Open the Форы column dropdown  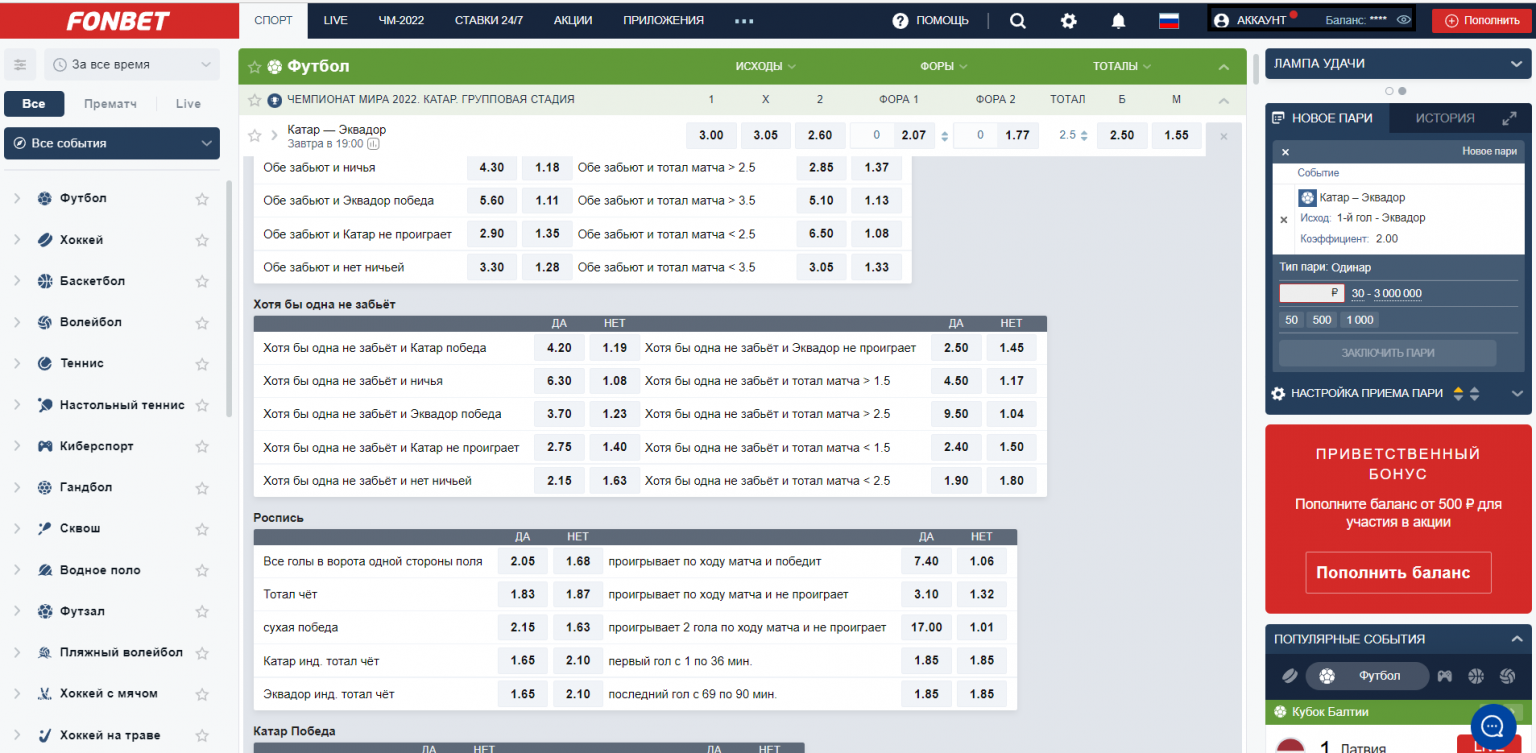click(944, 67)
